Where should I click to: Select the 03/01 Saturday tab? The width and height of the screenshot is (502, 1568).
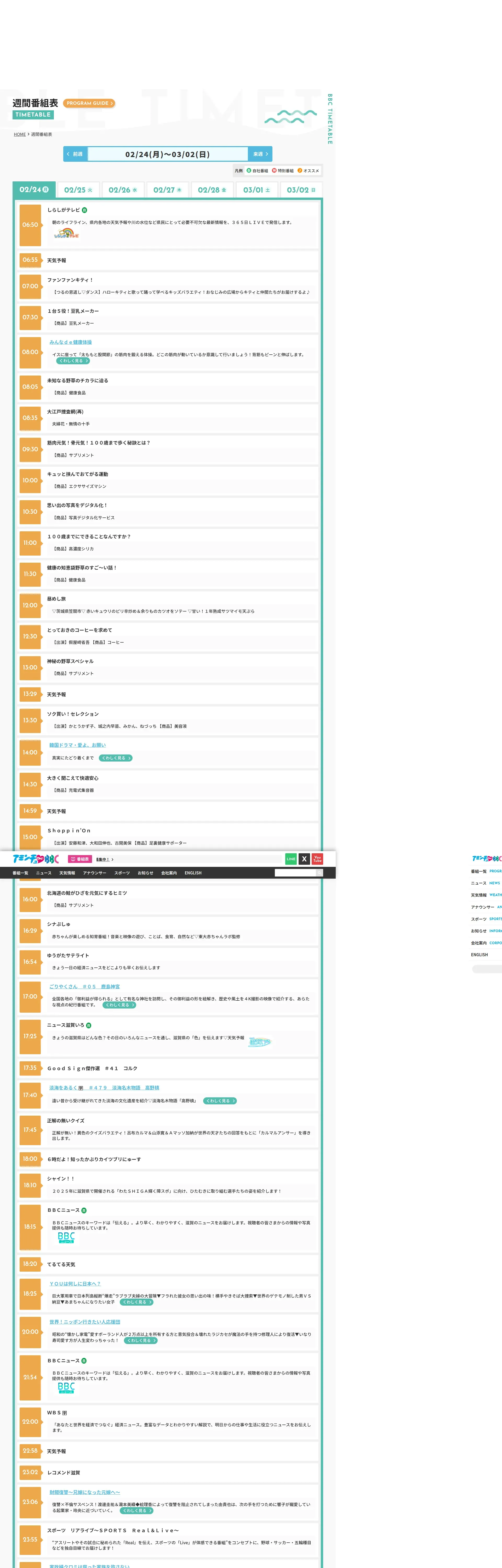coord(256,190)
